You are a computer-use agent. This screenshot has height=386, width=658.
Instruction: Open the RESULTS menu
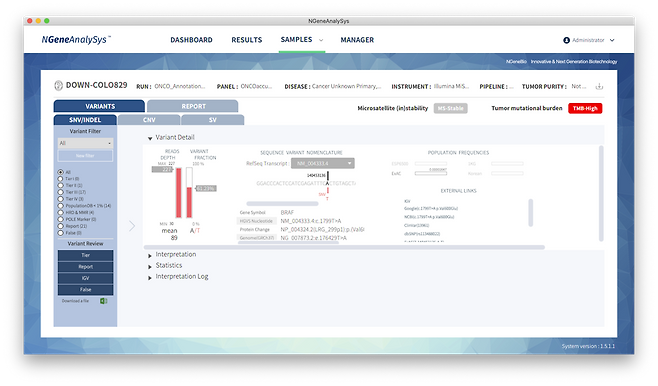click(x=247, y=40)
